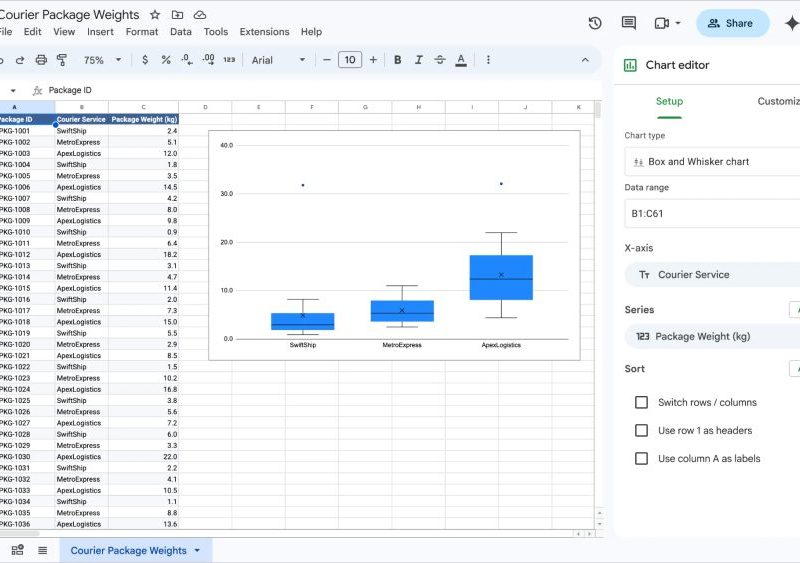Click the MetroExpress box in the chart
Screen dimensions: 800x563
402,311
